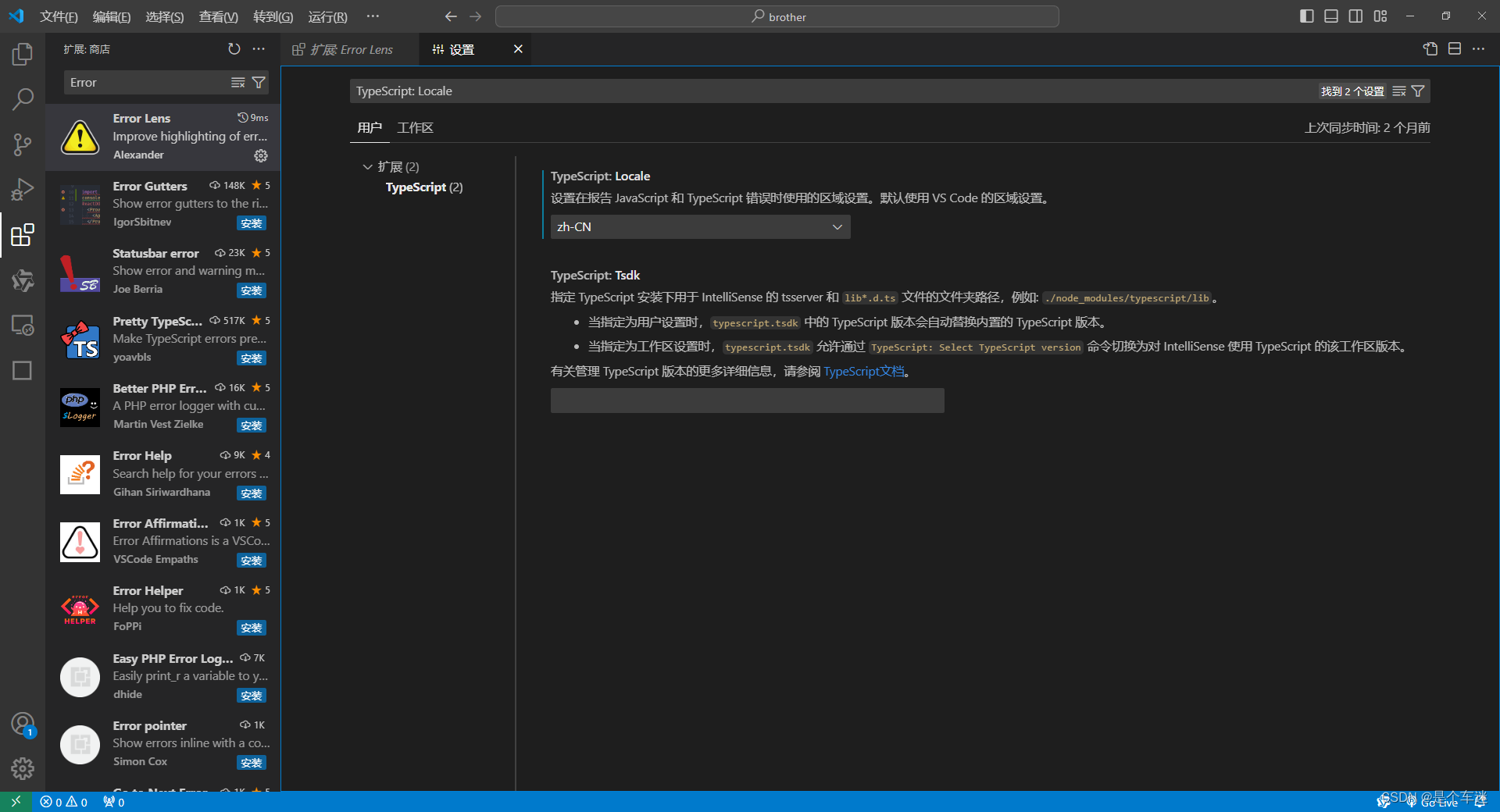Open Source Control view

coord(23,144)
